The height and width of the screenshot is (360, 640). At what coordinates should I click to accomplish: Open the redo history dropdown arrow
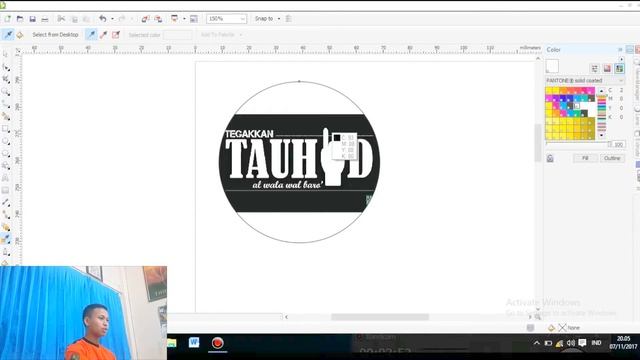pyautogui.click(x=131, y=19)
